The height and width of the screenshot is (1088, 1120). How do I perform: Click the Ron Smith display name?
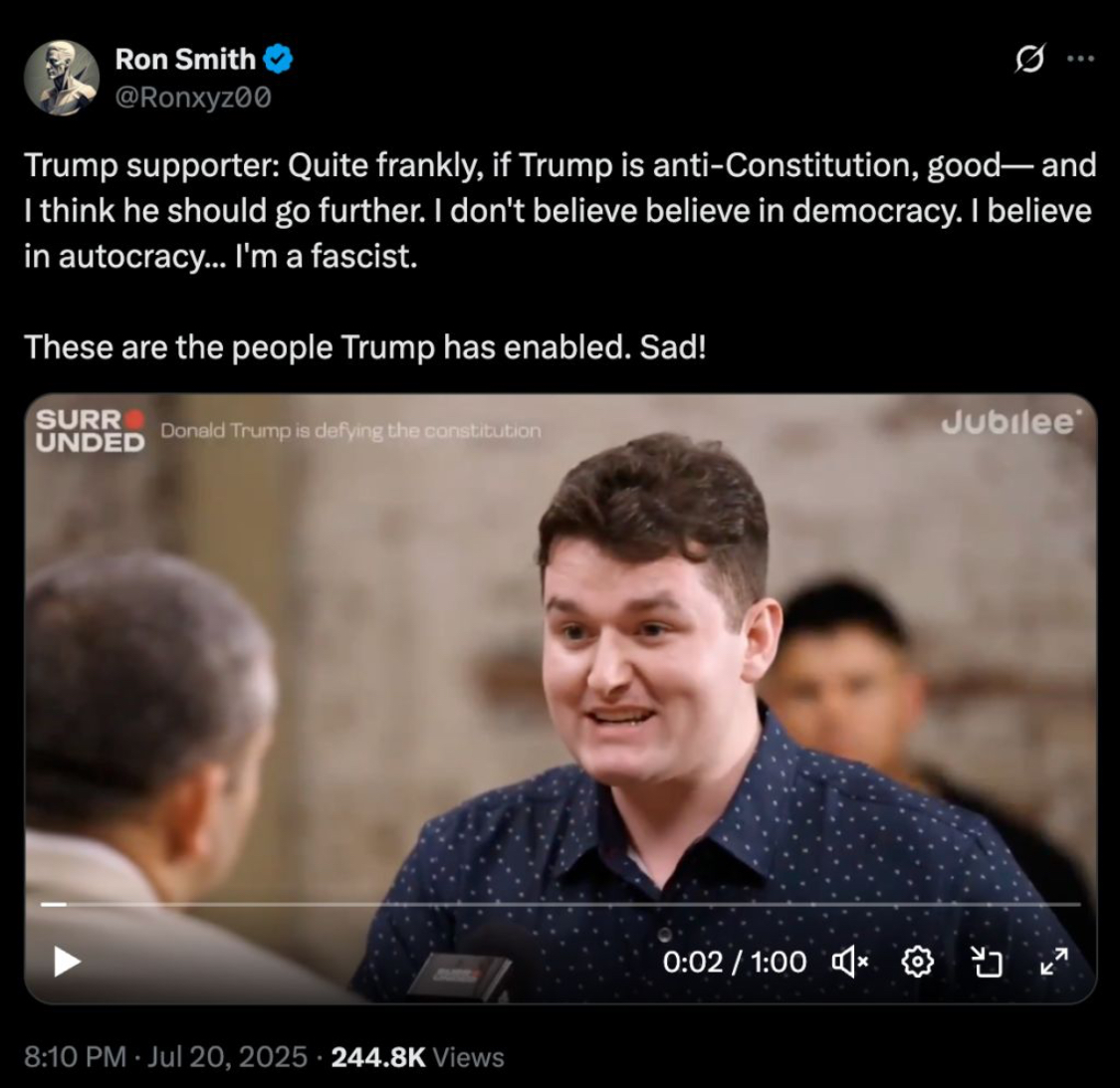(185, 60)
